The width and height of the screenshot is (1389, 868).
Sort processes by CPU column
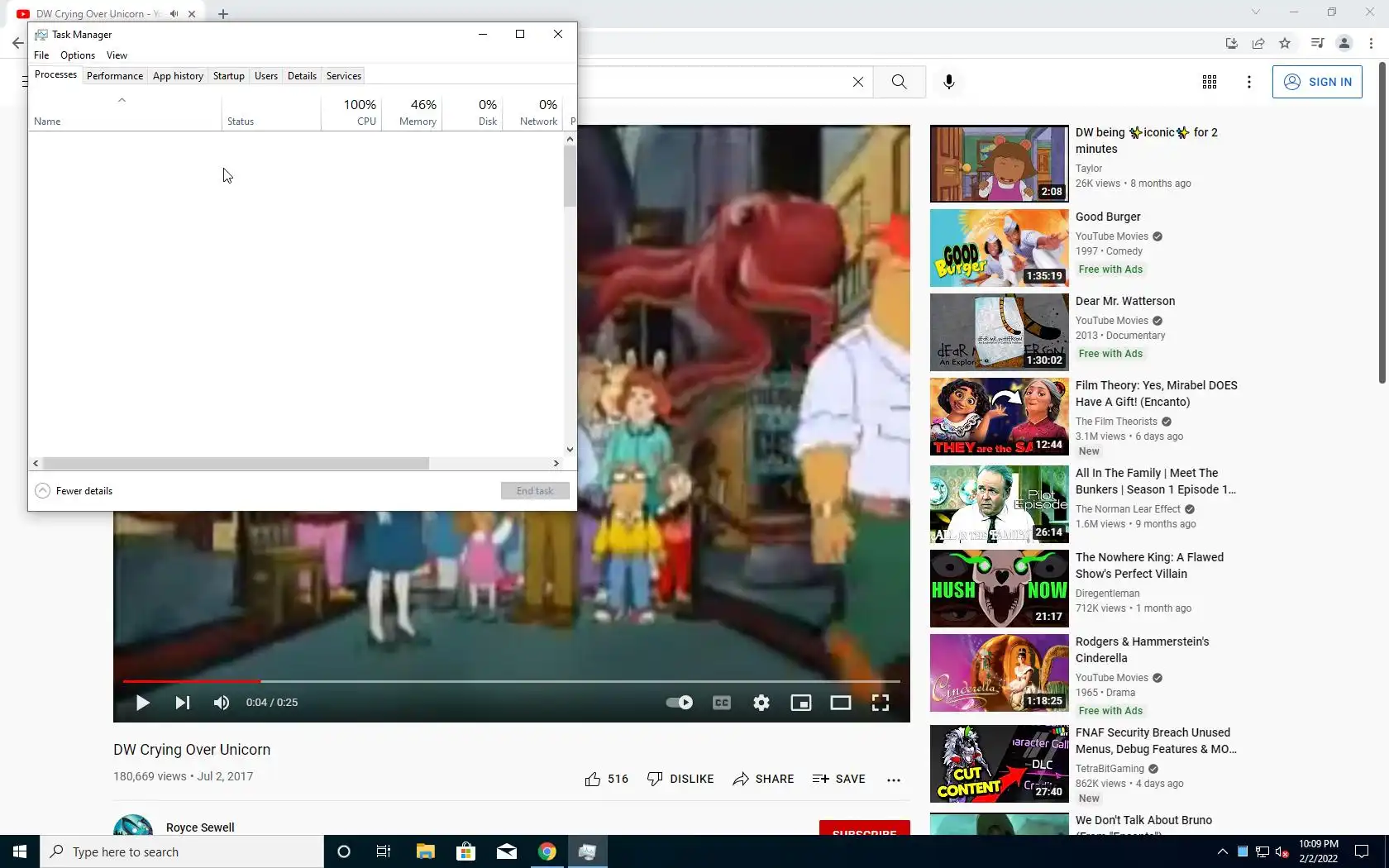tap(351, 112)
